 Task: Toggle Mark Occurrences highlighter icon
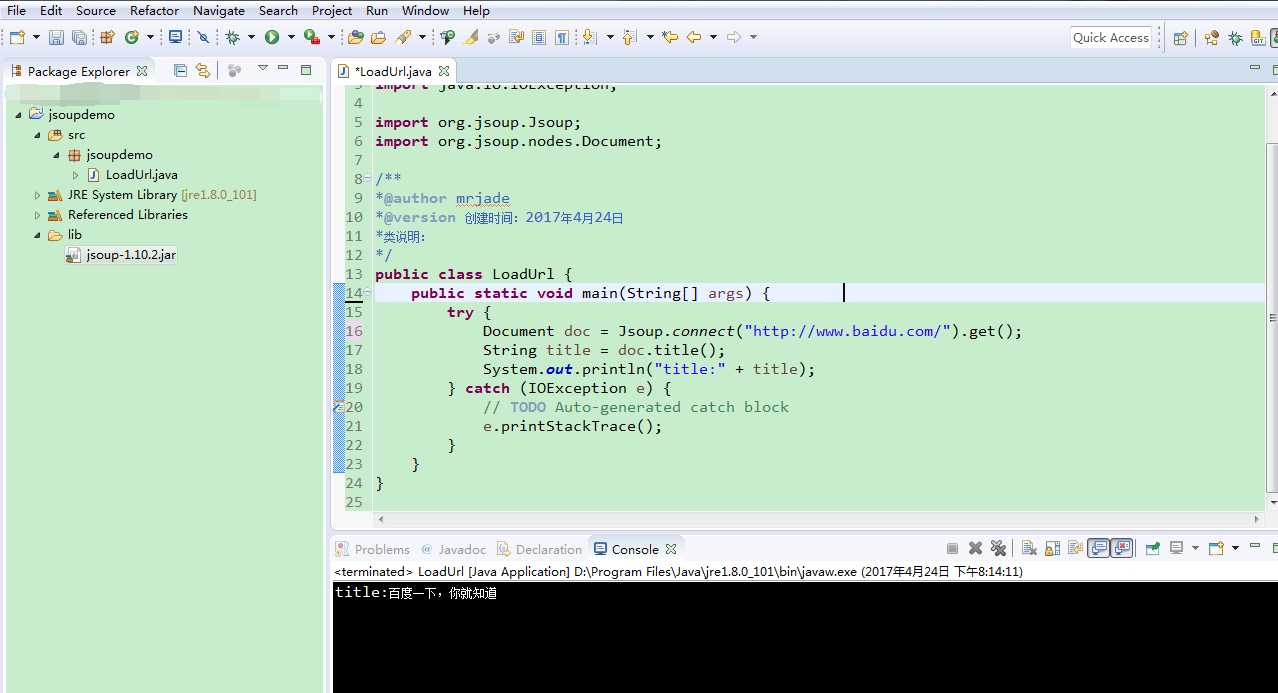point(470,37)
